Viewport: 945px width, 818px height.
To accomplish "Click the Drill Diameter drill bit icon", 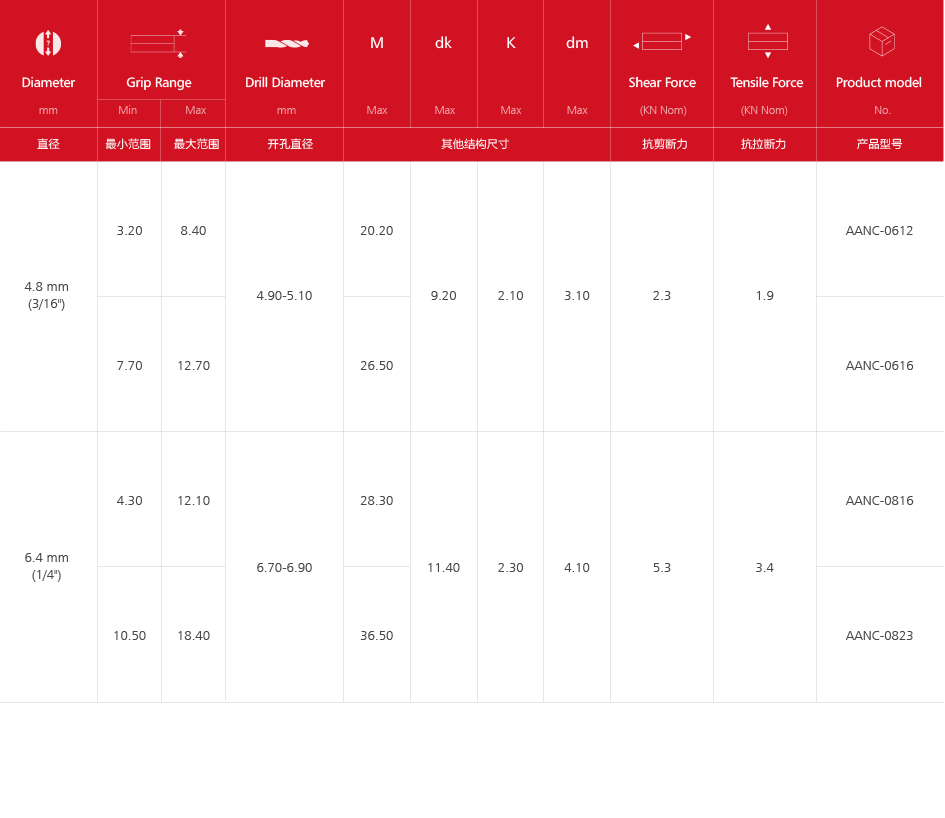I will click(286, 43).
